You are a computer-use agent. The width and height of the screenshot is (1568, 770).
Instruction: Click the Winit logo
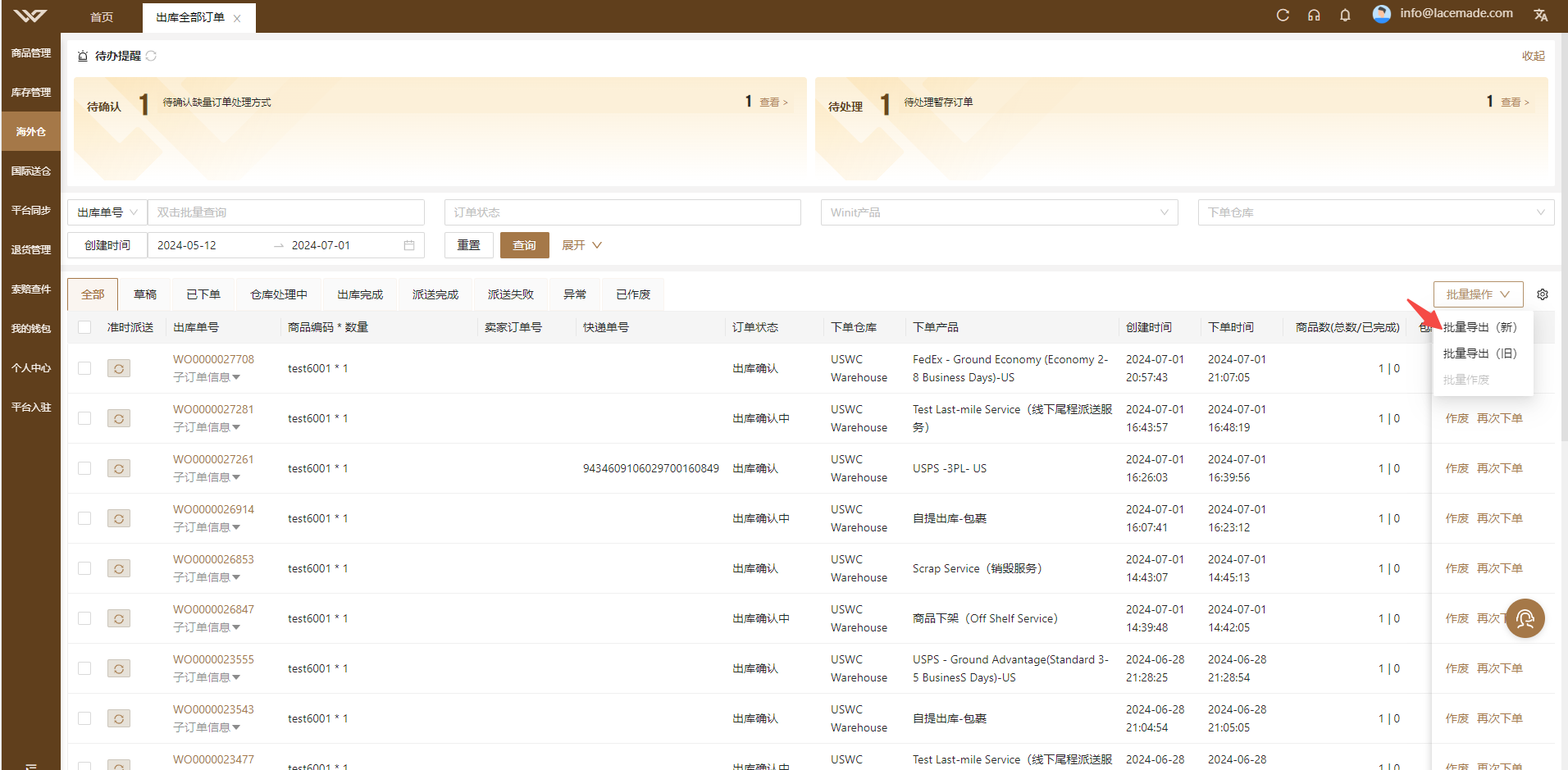(30, 16)
